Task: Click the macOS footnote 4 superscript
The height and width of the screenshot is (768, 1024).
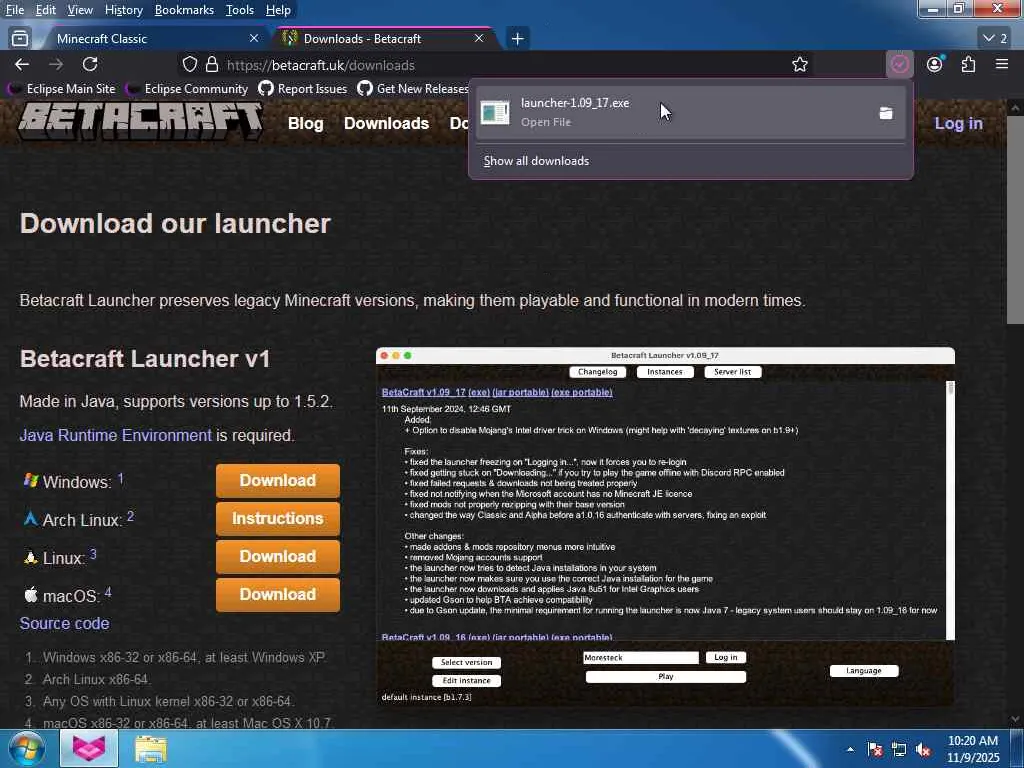Action: tap(108, 592)
